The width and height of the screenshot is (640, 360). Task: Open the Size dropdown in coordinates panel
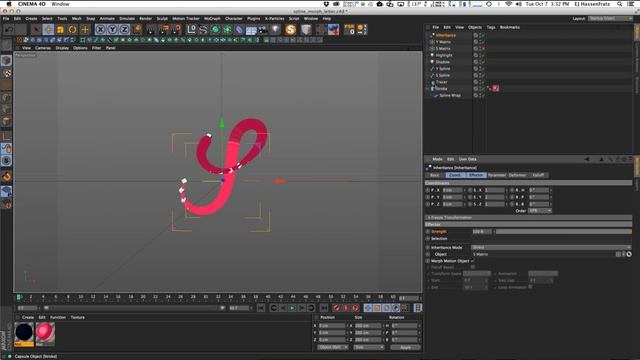[369, 347]
